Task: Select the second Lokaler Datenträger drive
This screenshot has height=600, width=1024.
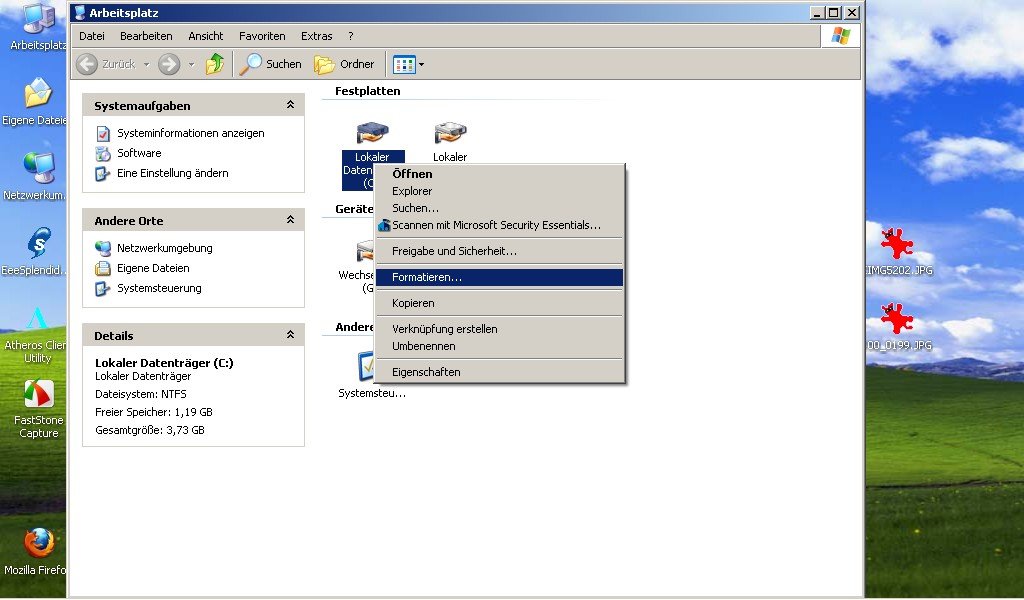Action: (450, 133)
